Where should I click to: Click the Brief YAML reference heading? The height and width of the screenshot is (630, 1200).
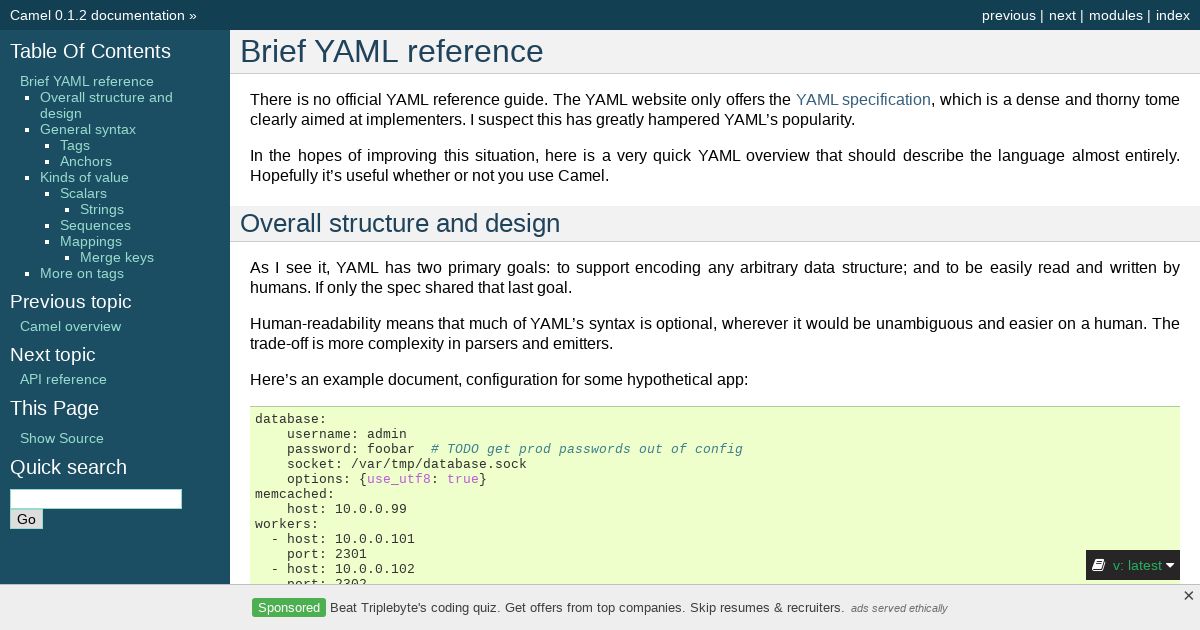tap(392, 52)
